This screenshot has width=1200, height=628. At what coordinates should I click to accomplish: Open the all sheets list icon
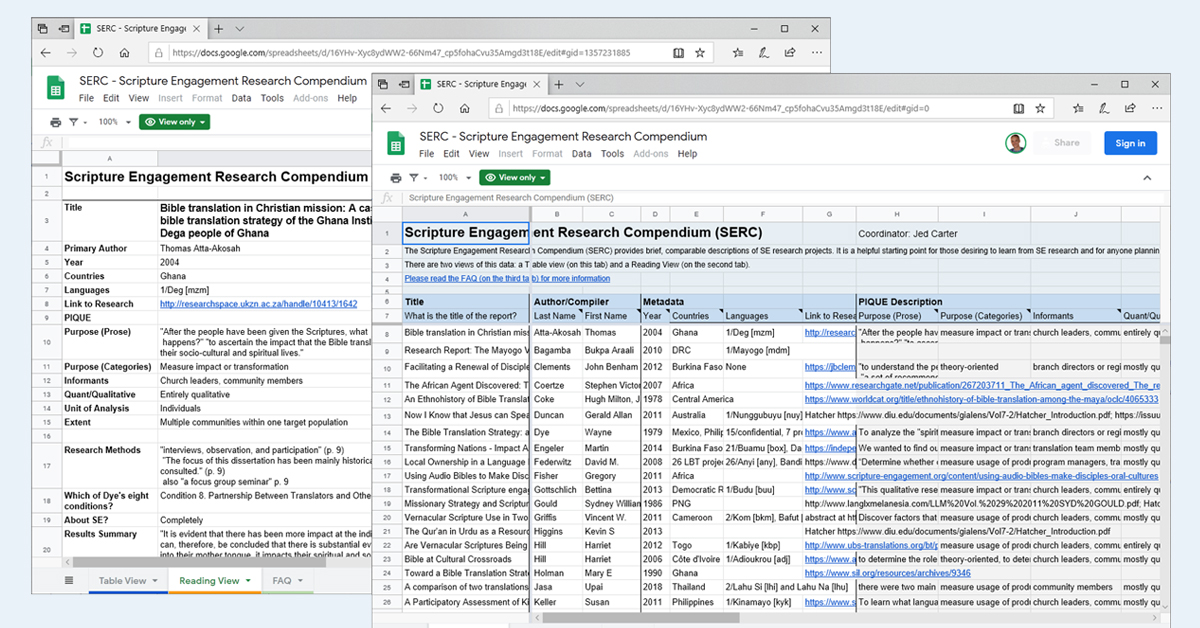69,581
